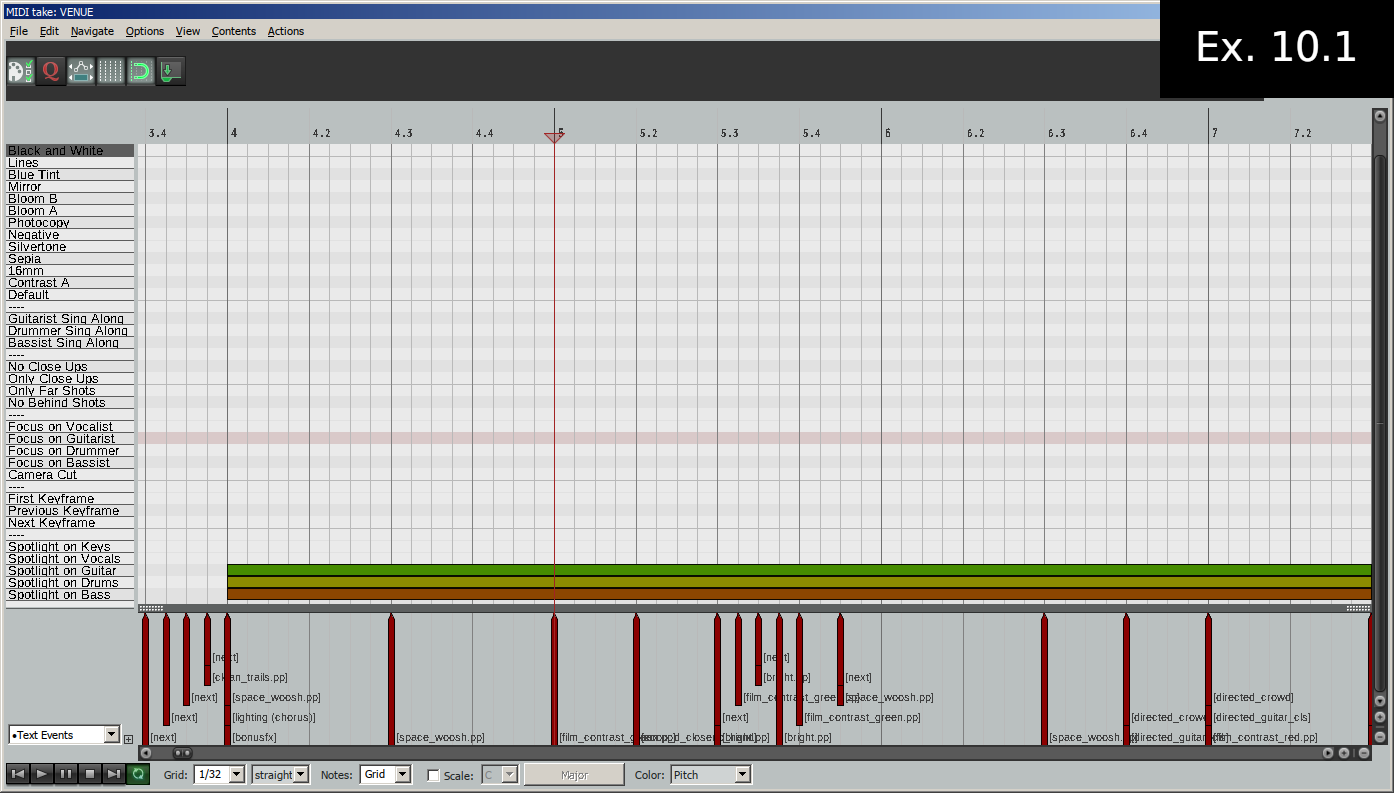This screenshot has height=793, width=1394.
Task: Open the Edit menu
Action: pos(49,31)
